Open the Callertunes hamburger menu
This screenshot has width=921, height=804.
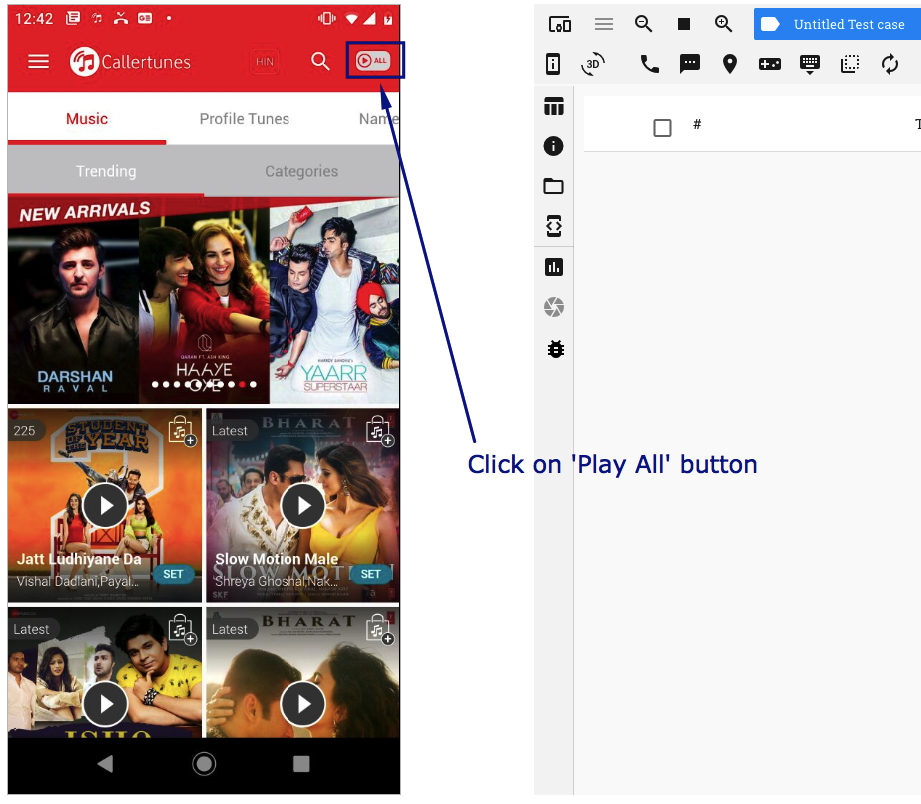[x=39, y=61]
